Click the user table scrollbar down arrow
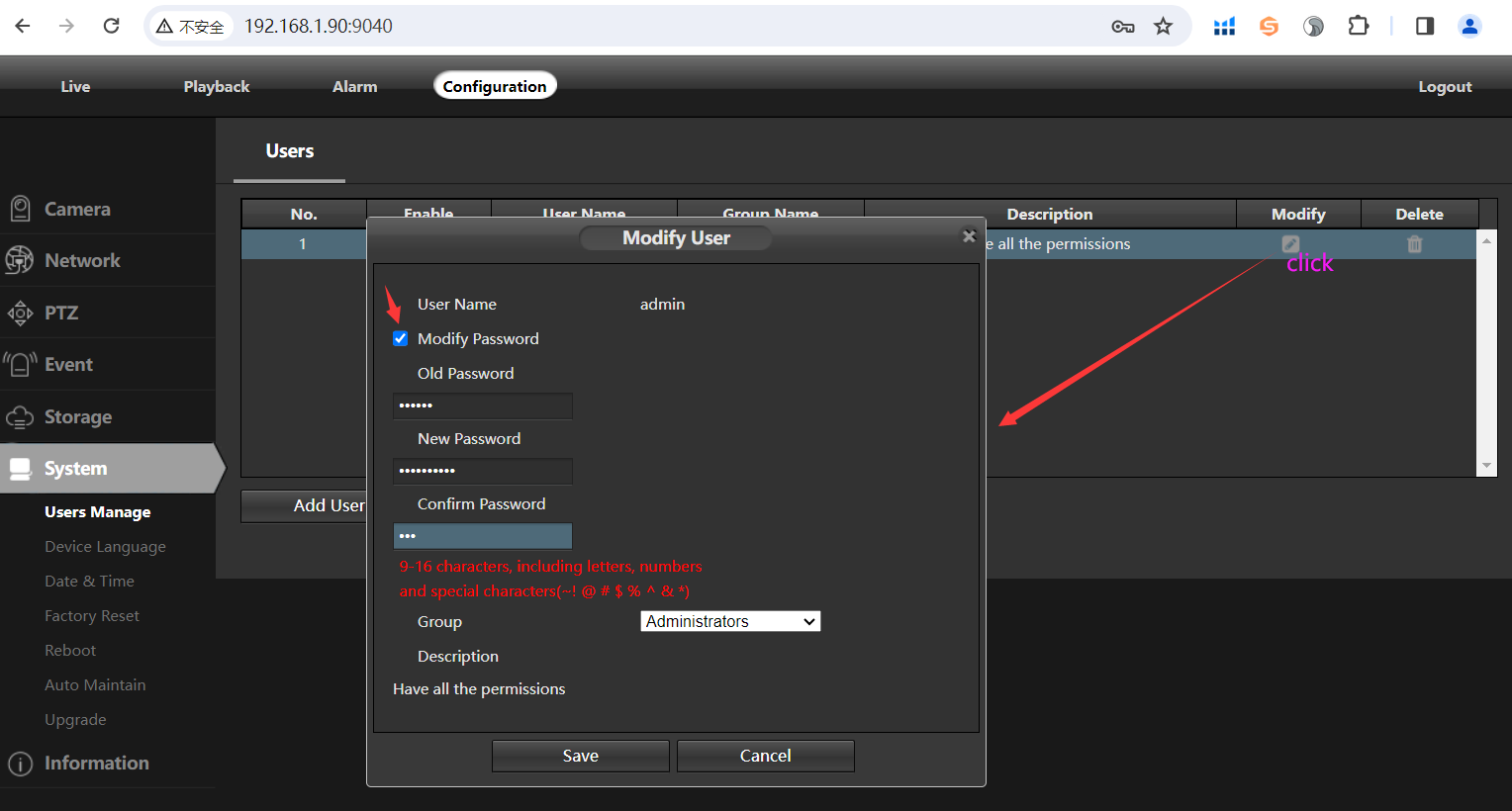The image size is (1512, 811). [x=1486, y=466]
